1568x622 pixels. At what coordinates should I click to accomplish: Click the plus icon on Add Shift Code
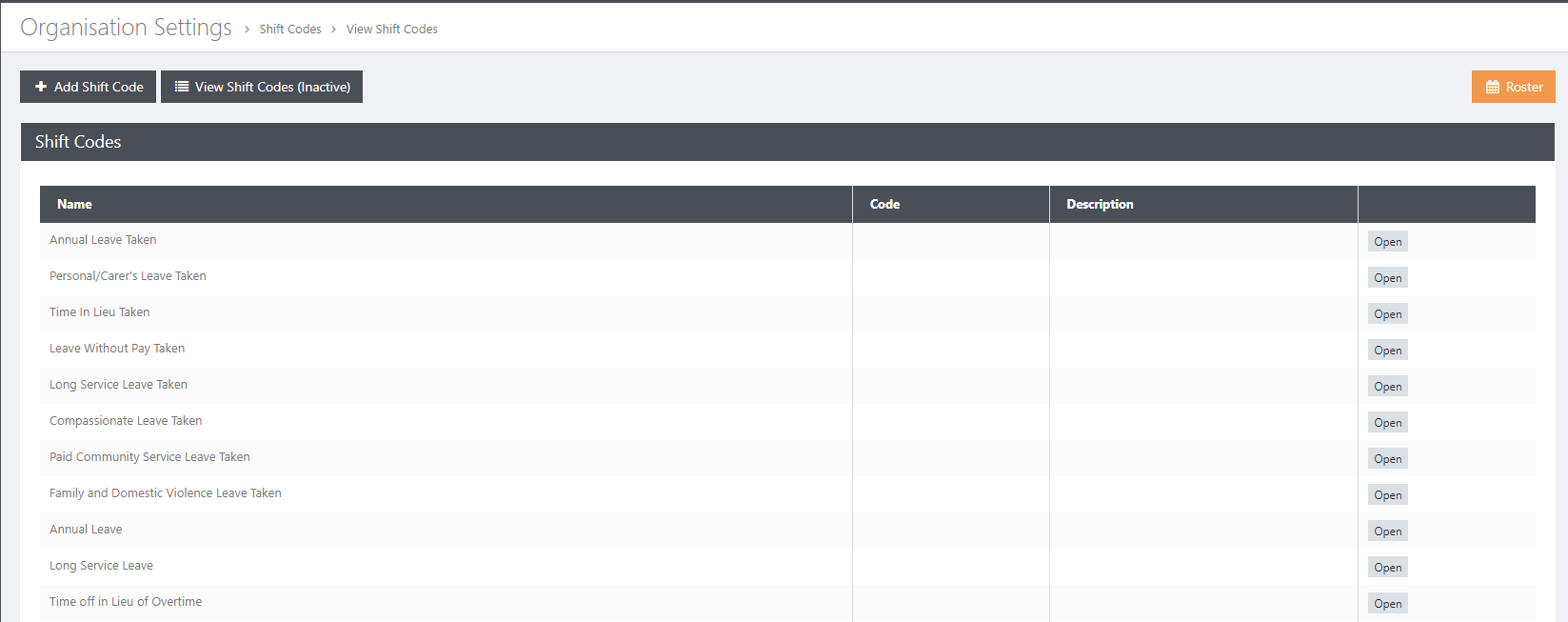pos(41,87)
